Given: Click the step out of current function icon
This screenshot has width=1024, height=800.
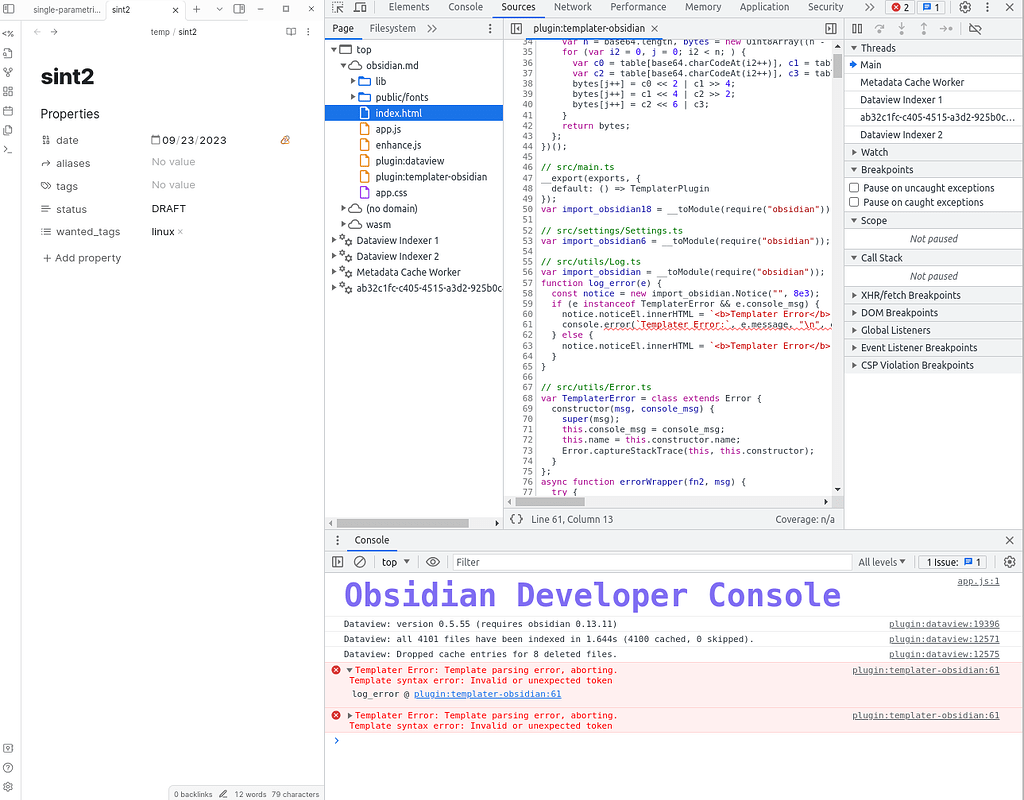Looking at the screenshot, I should pyautogui.click(x=923, y=28).
